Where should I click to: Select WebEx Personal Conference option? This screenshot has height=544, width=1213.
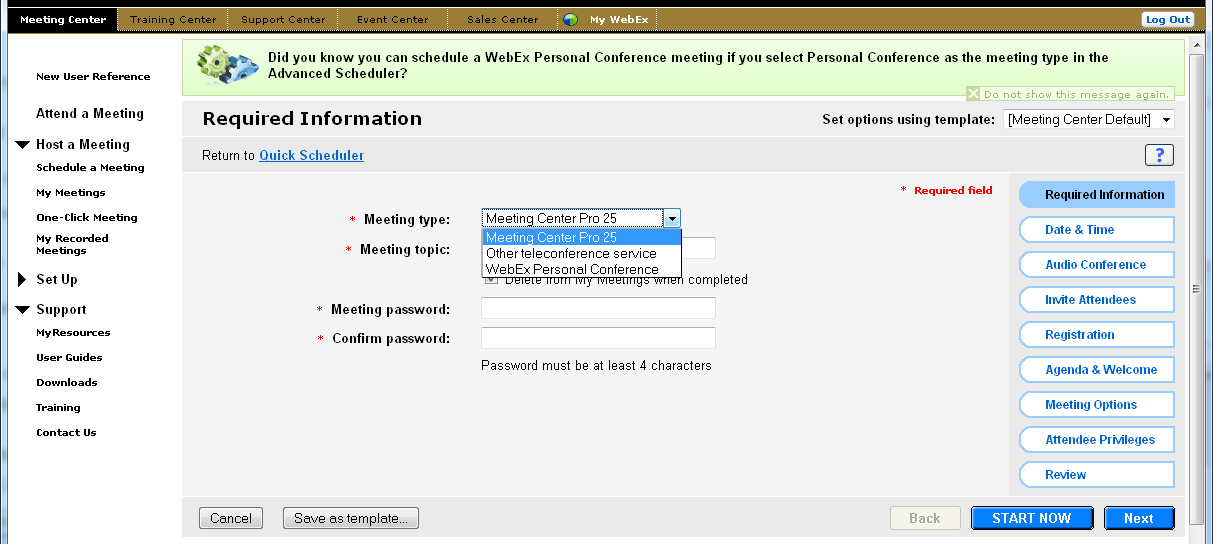point(581,269)
